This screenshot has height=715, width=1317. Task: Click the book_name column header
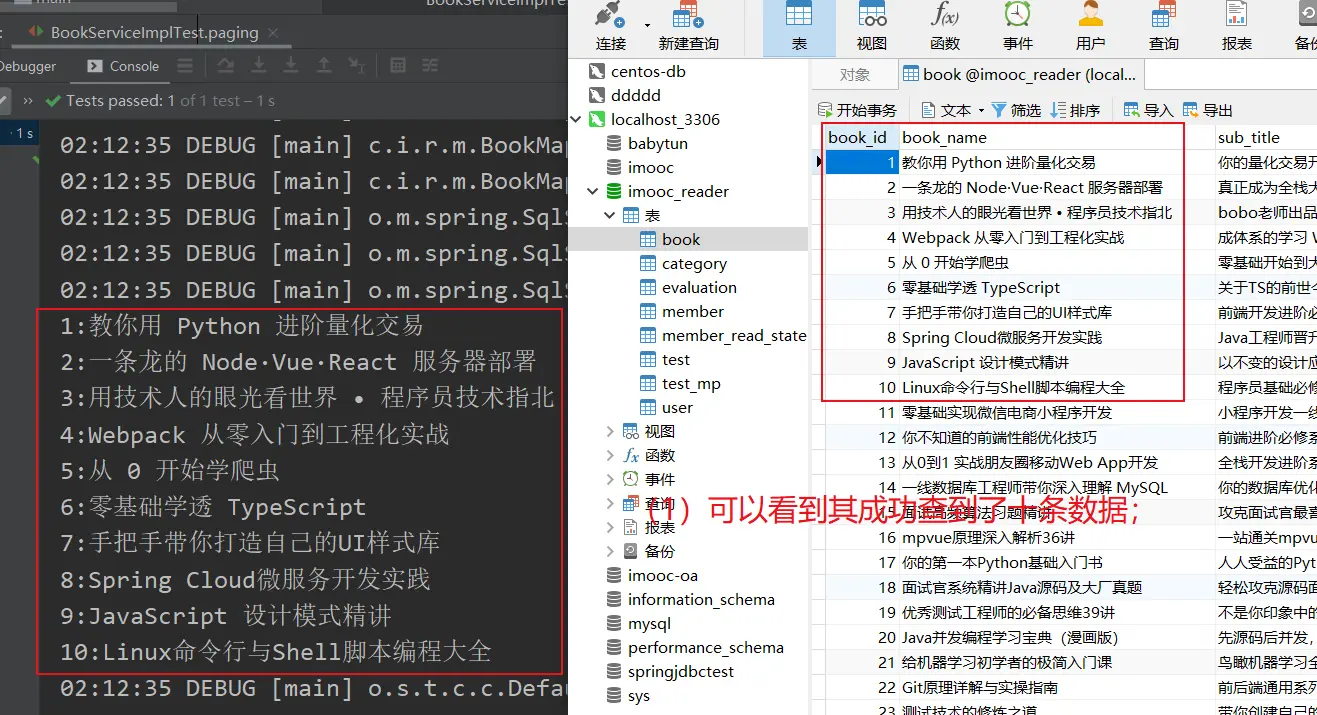[x=1055, y=137]
